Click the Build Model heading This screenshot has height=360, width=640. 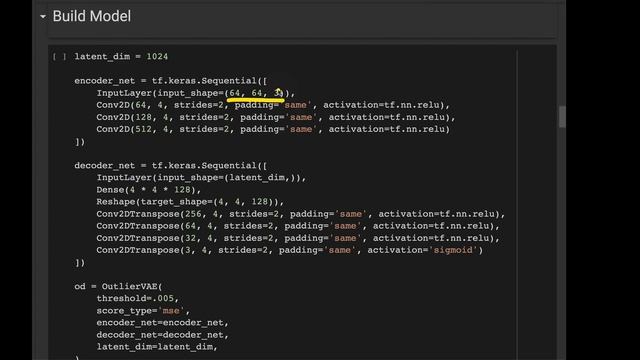tap(92, 16)
